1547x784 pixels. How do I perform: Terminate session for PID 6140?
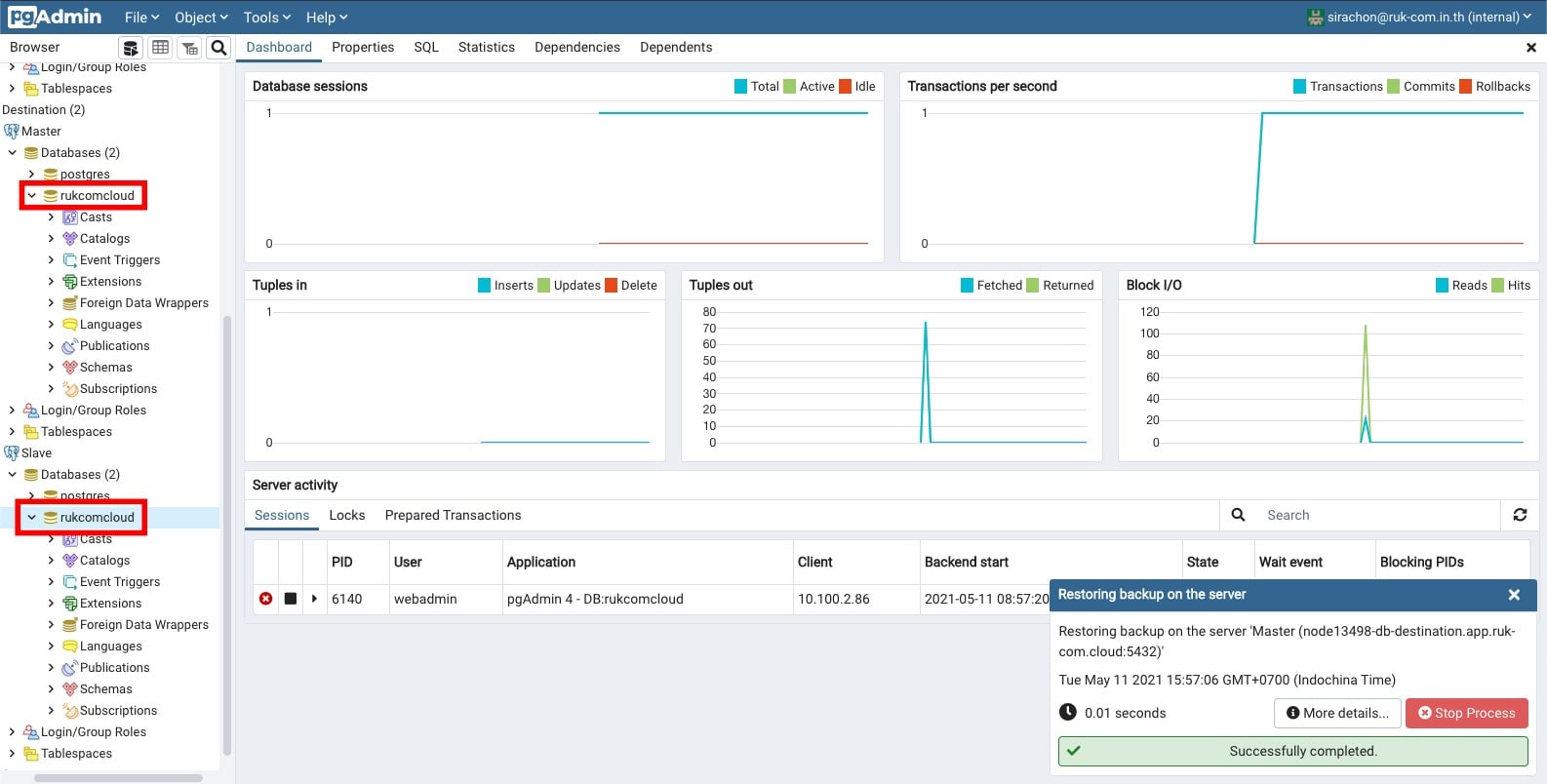coord(265,599)
